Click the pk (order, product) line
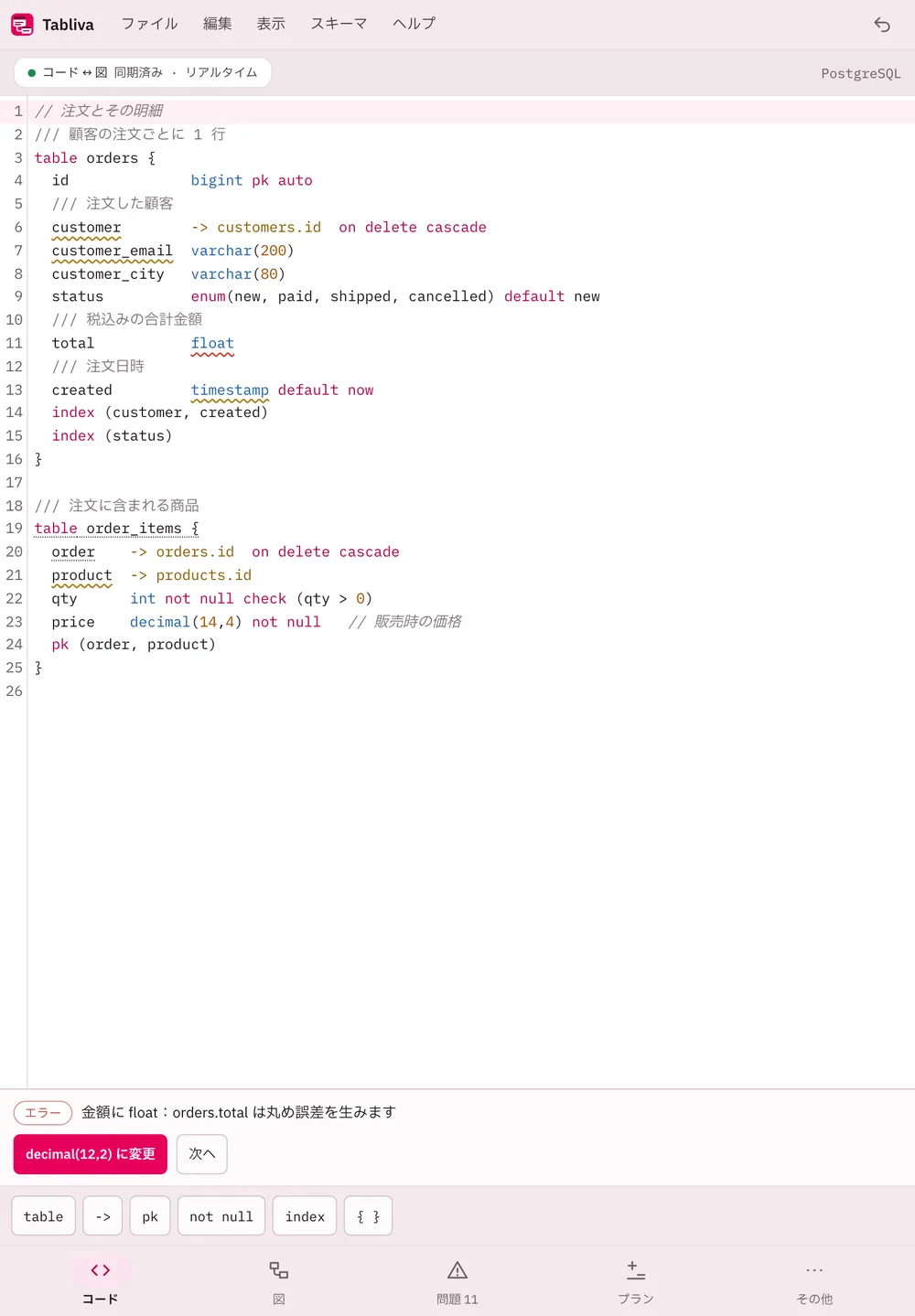This screenshot has width=915, height=1316. [134, 644]
